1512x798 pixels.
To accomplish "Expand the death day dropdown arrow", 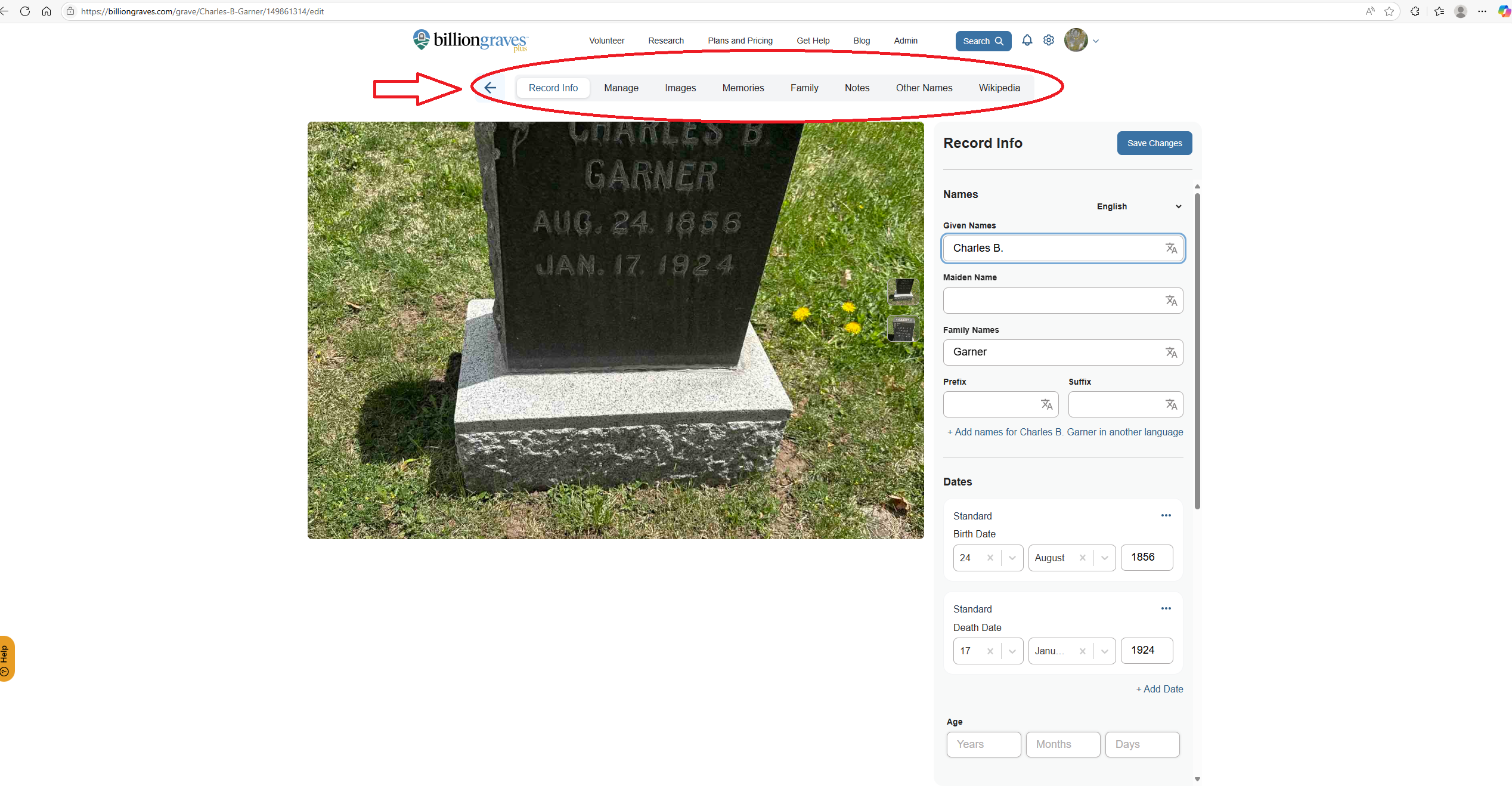I will (x=1012, y=651).
